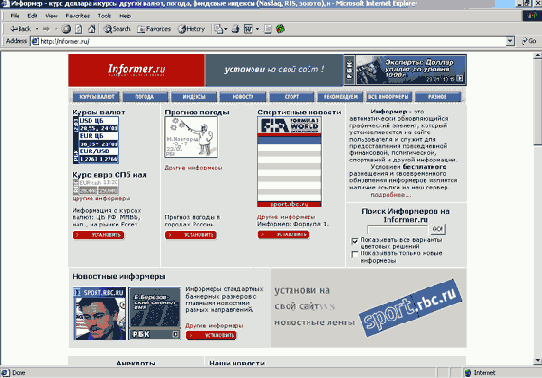The height and width of the screenshot is (378, 542).
Task: Select the Курсы валют navigation tab
Action: pyautogui.click(x=96, y=97)
